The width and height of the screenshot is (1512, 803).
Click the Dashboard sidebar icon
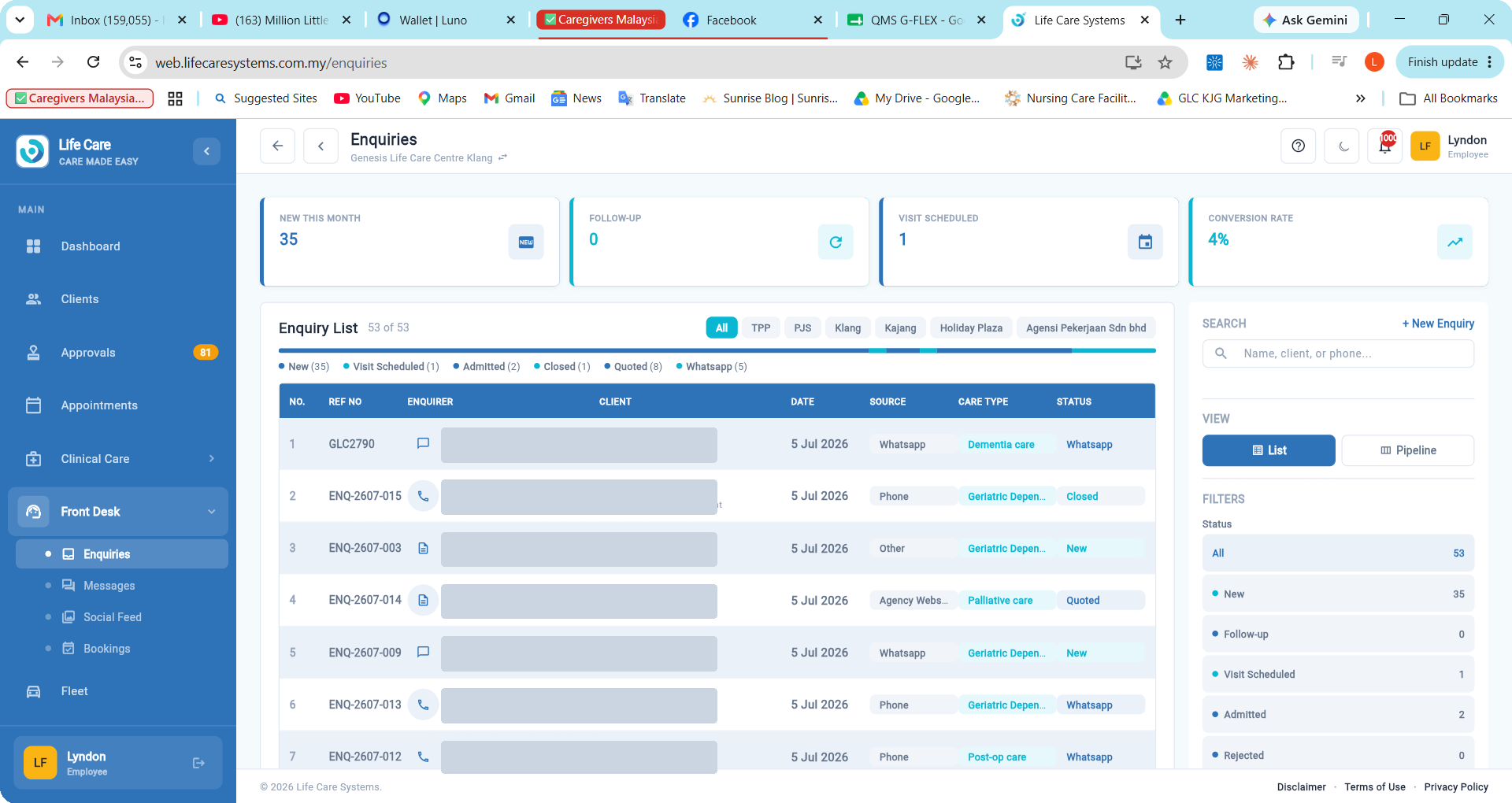click(x=33, y=246)
